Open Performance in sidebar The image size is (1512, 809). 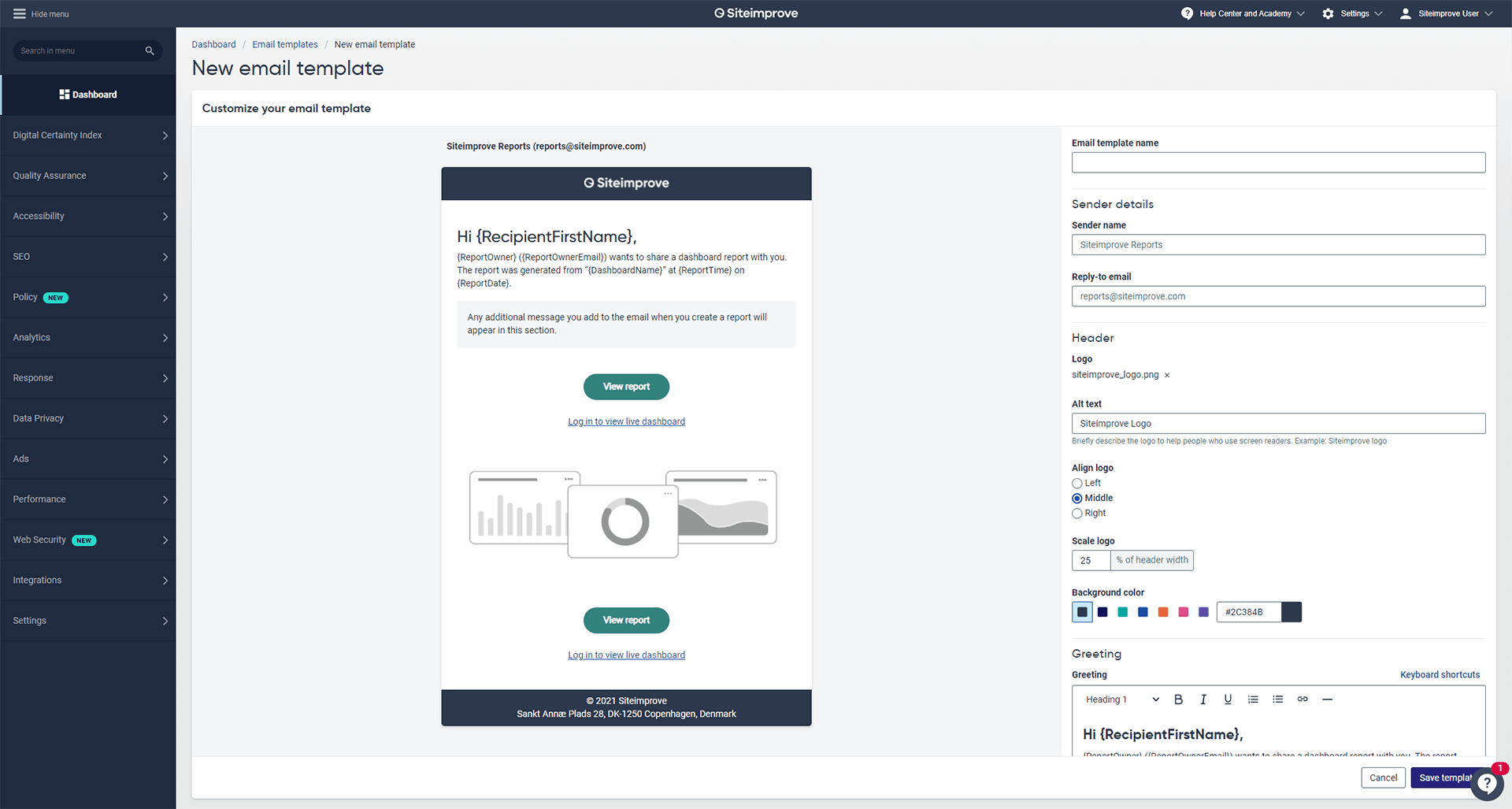88,499
